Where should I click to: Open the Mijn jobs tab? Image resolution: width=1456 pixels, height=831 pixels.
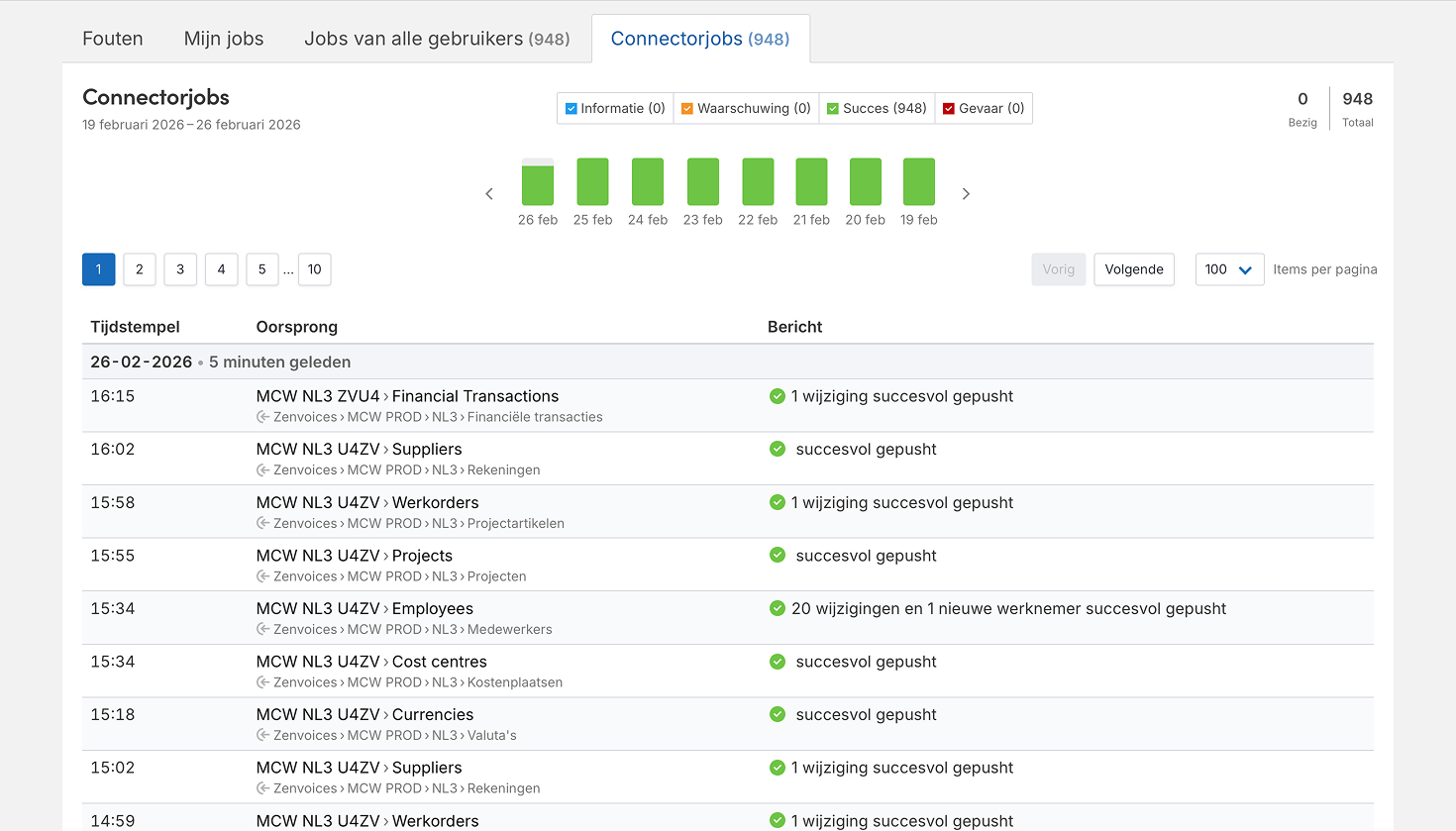223,39
